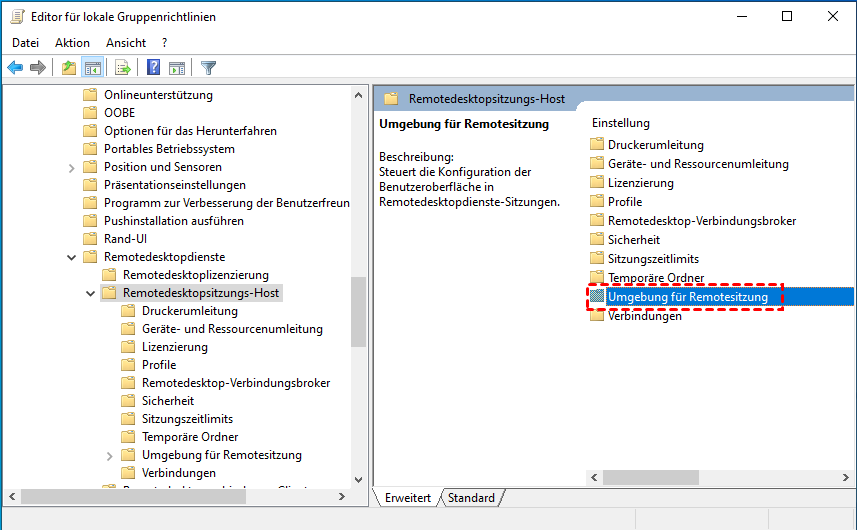Open the Ansicht menu
857x530 pixels.
[x=126, y=43]
